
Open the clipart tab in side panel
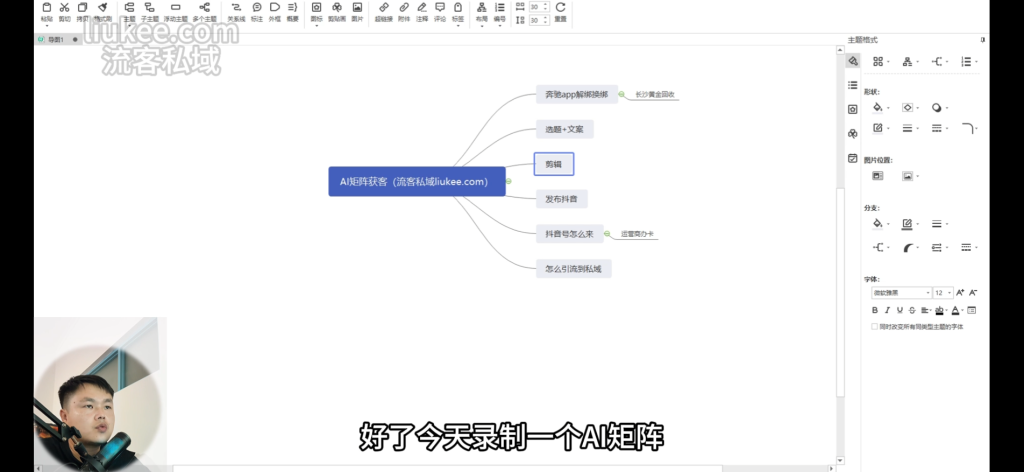[x=852, y=134]
